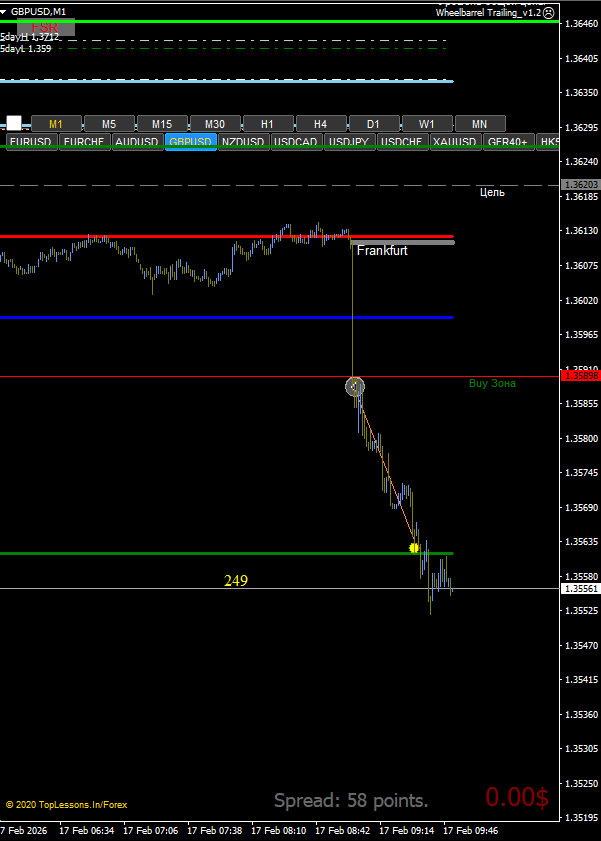
Task: Click the thick red horizontal resistance line
Action: pos(227,237)
